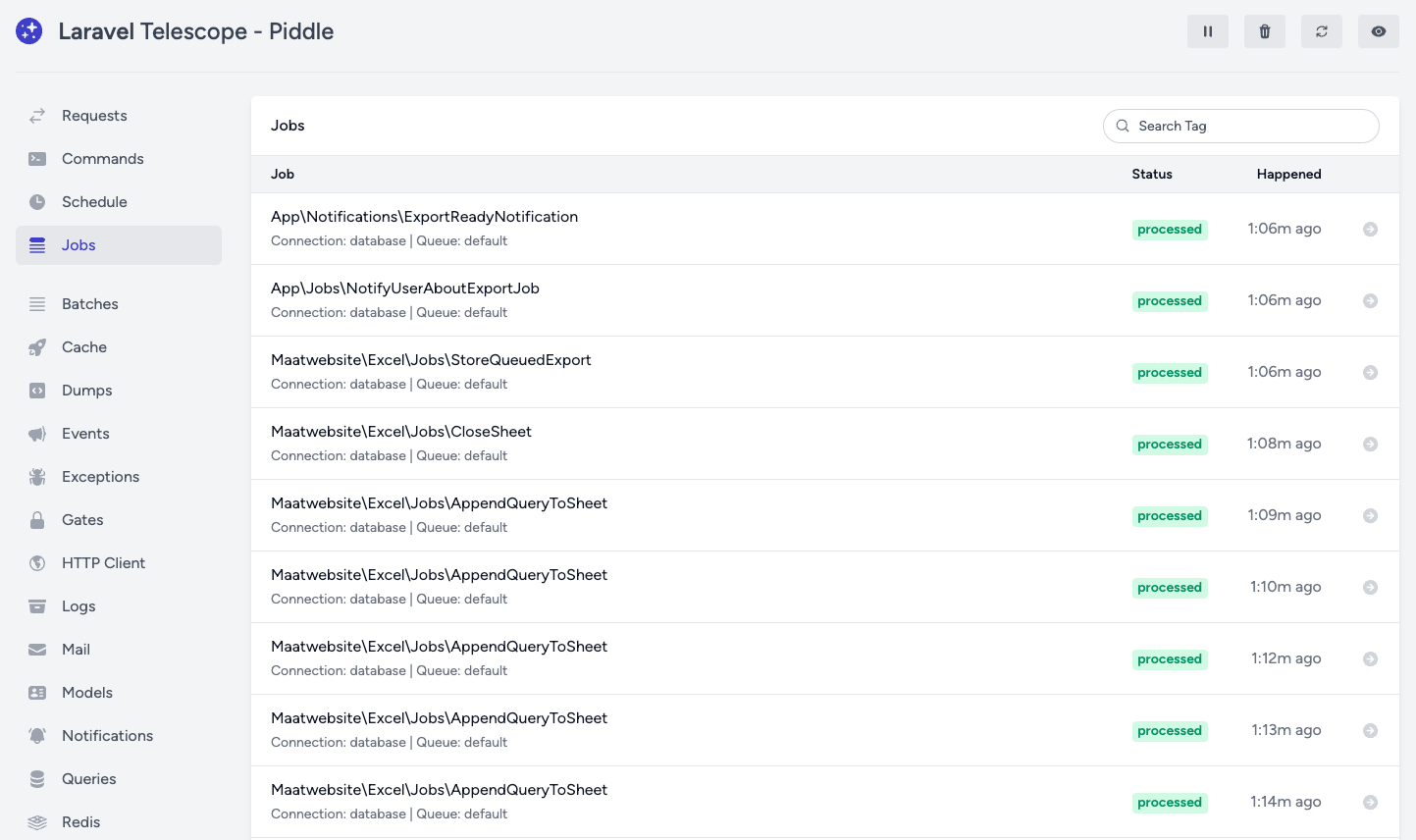1416x840 pixels.
Task: Click the Models card icon
Action: tap(37, 693)
